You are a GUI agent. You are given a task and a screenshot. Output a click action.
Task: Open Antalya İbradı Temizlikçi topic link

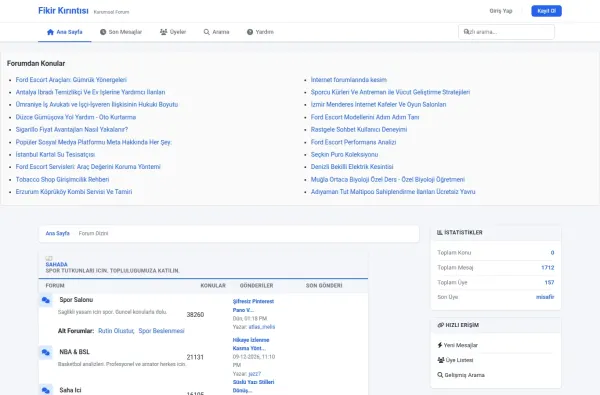(90, 92)
